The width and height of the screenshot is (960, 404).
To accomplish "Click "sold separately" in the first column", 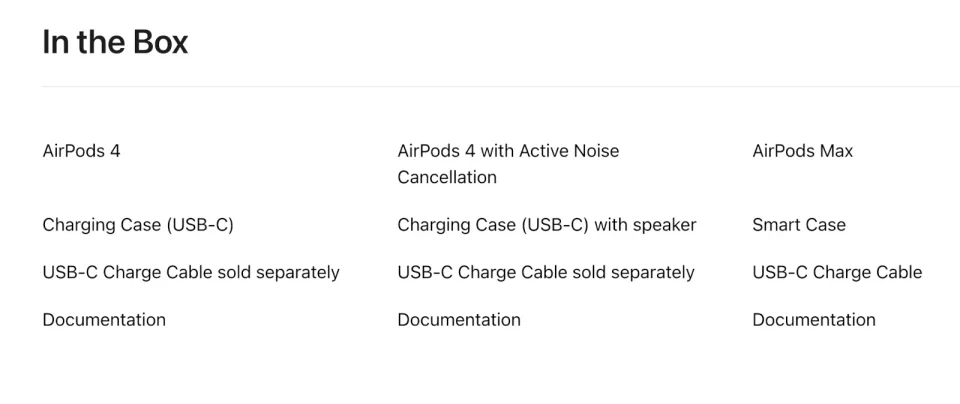I will (298, 273).
